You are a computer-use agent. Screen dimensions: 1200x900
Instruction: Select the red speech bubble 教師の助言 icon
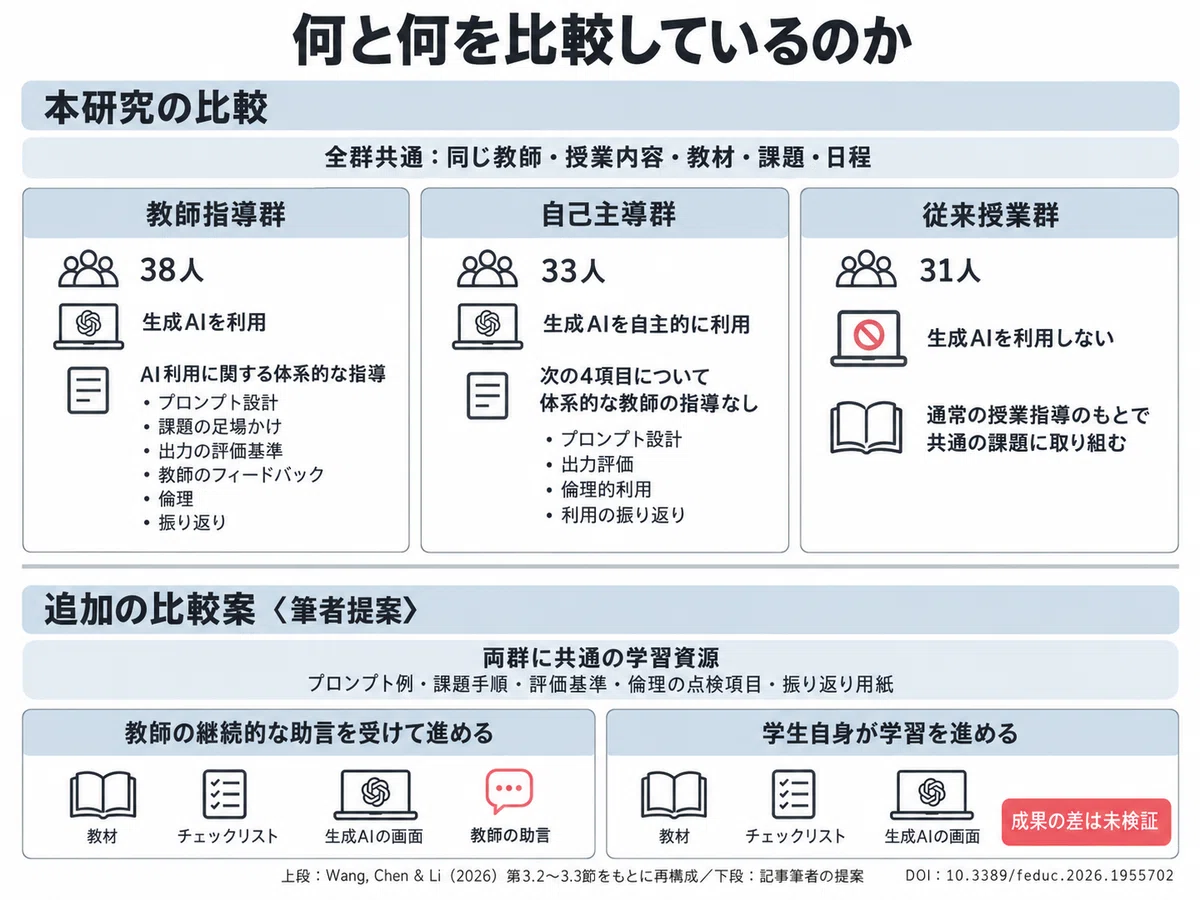(509, 793)
